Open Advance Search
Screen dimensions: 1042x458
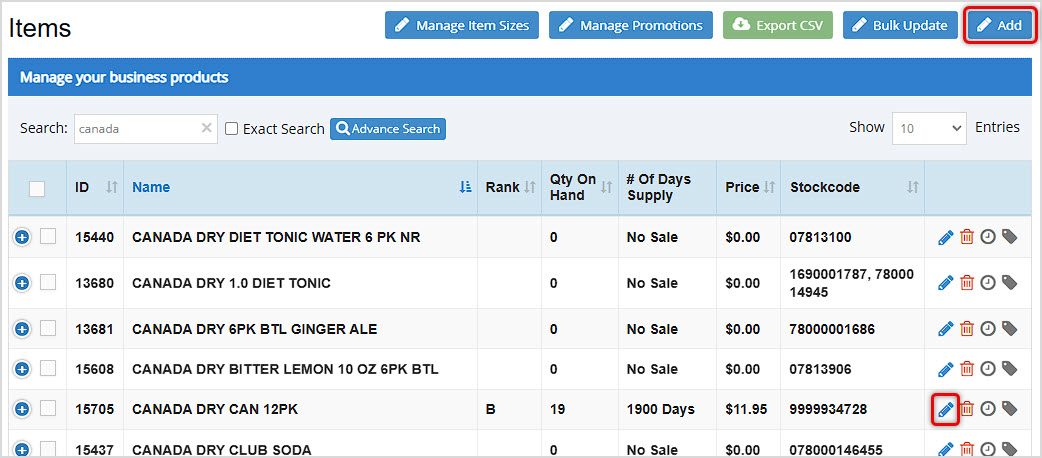coord(388,129)
